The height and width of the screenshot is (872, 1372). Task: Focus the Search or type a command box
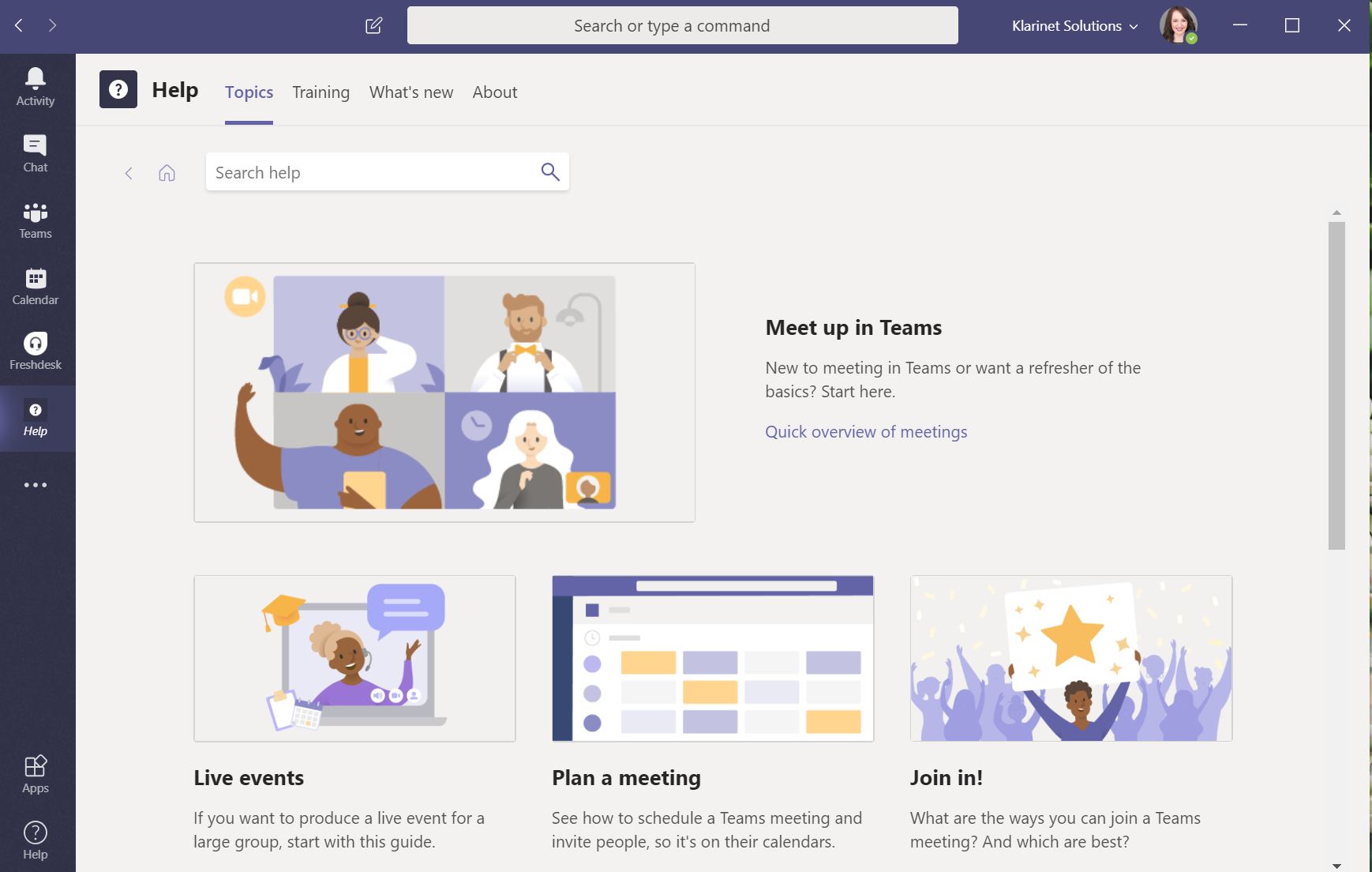(x=683, y=25)
